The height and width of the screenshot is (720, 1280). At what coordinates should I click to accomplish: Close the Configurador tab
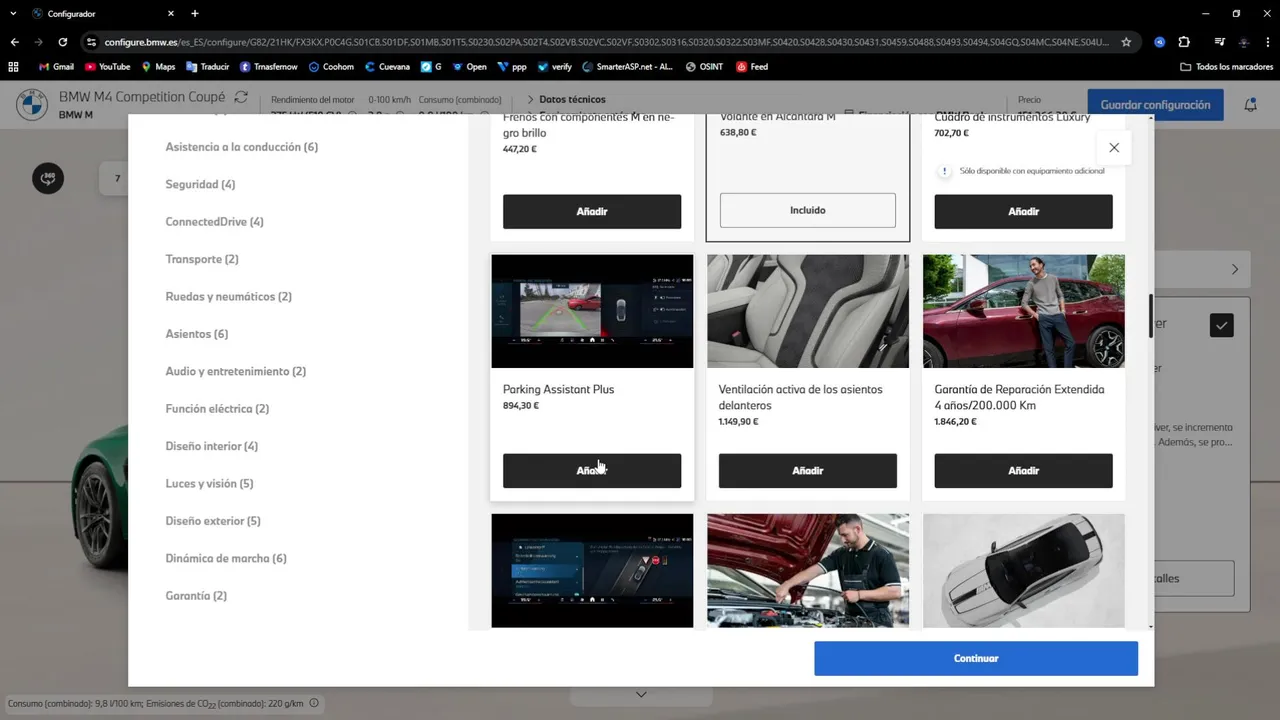pos(171,14)
